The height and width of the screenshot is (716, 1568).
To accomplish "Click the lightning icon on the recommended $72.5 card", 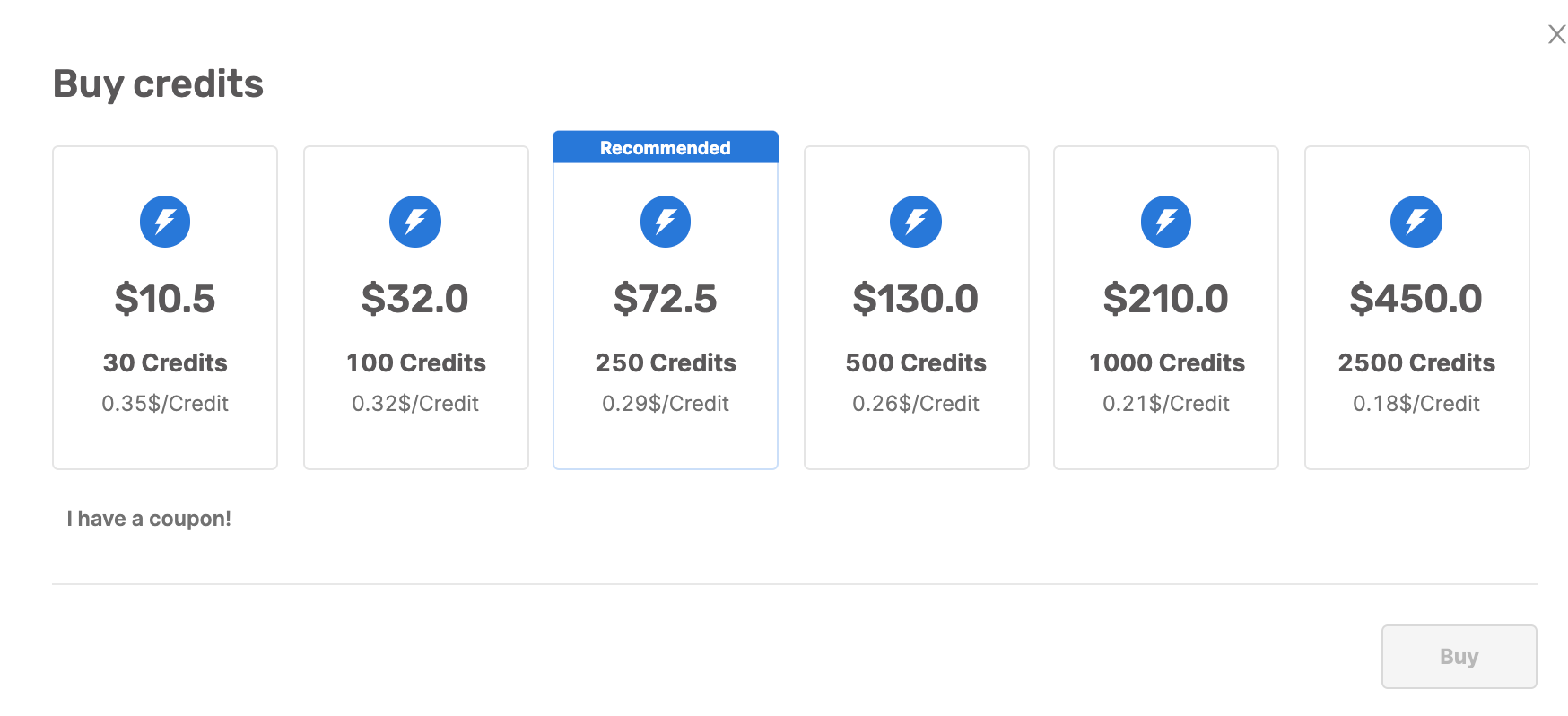I will 666,222.
